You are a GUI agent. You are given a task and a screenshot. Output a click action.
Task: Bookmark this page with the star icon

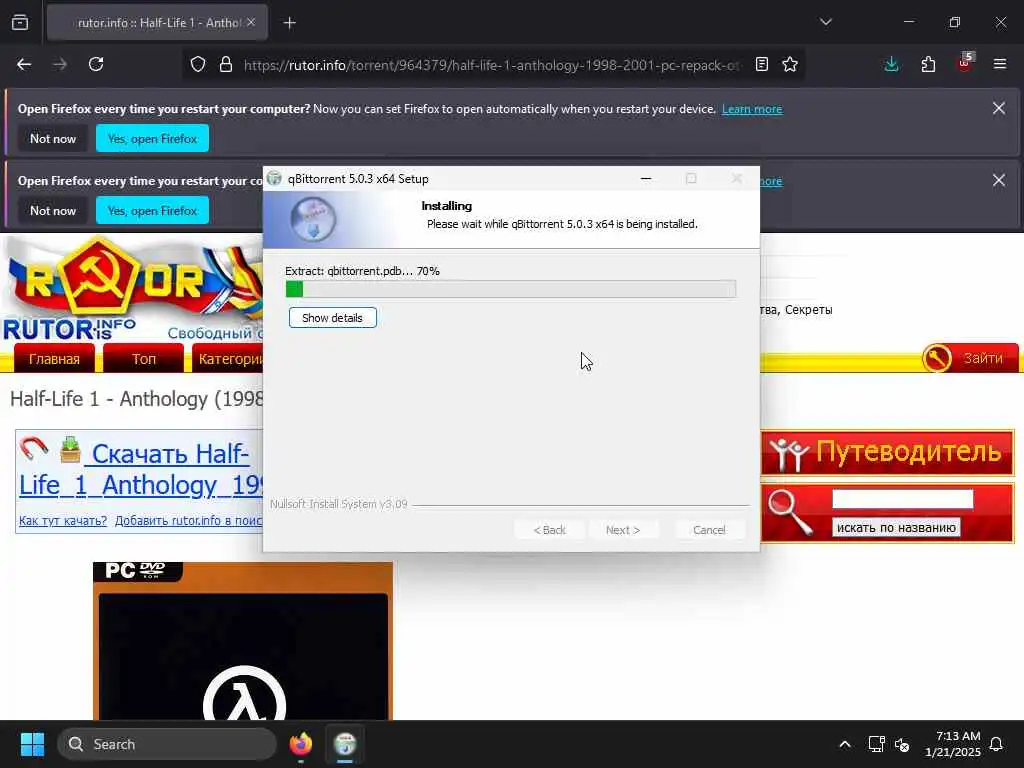pyautogui.click(x=790, y=65)
